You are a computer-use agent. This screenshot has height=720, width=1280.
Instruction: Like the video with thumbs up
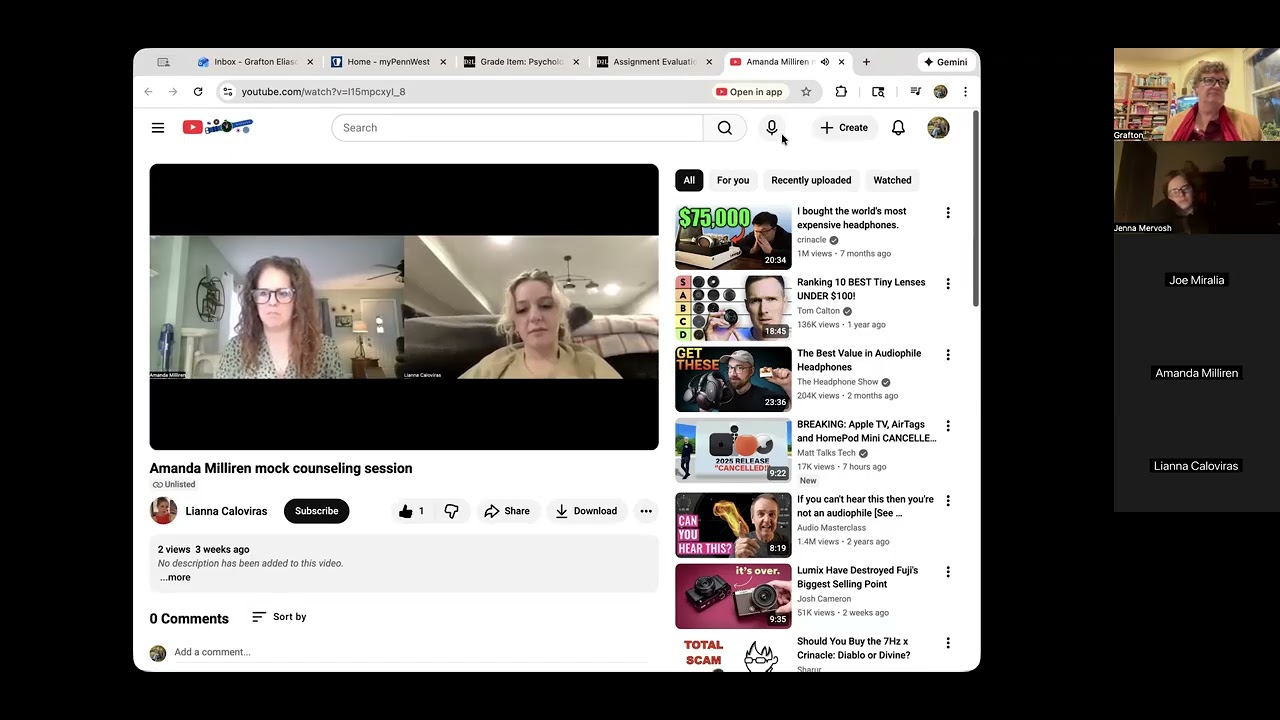click(411, 511)
